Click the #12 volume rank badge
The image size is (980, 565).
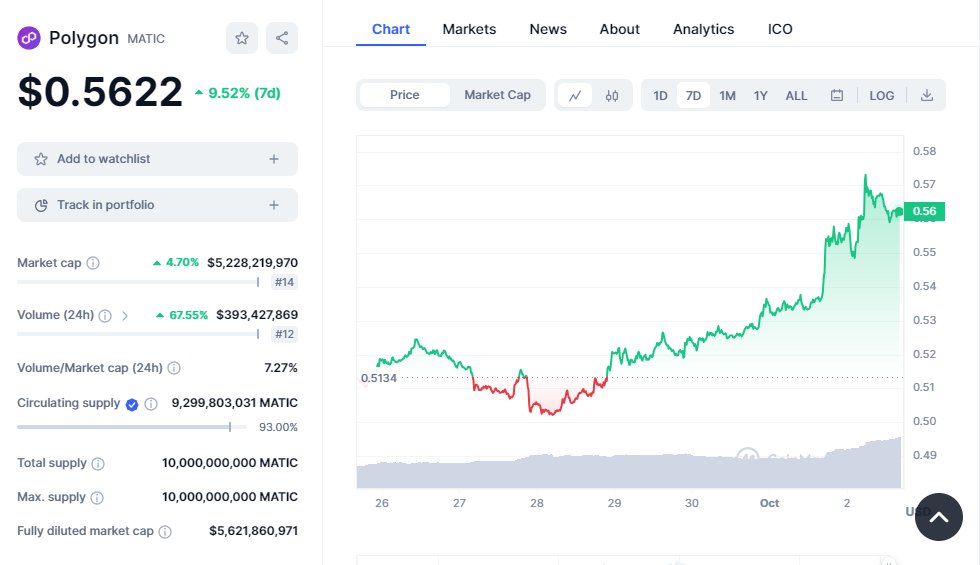tap(284, 334)
